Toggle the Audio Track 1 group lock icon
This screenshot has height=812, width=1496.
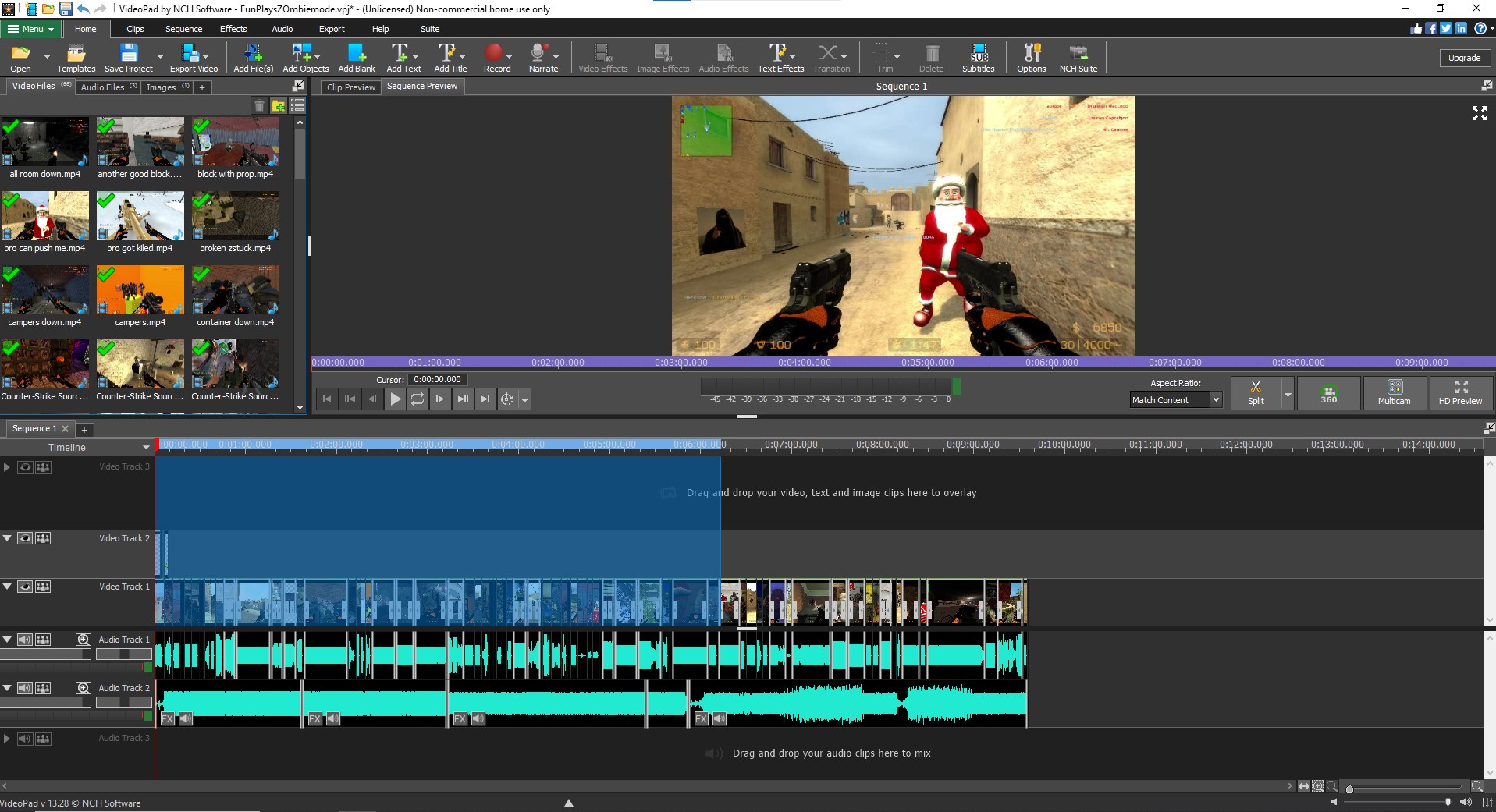pos(44,640)
